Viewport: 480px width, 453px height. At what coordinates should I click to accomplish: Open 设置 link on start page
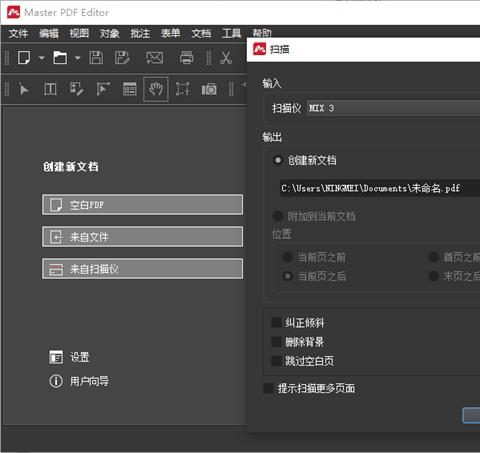click(80, 357)
